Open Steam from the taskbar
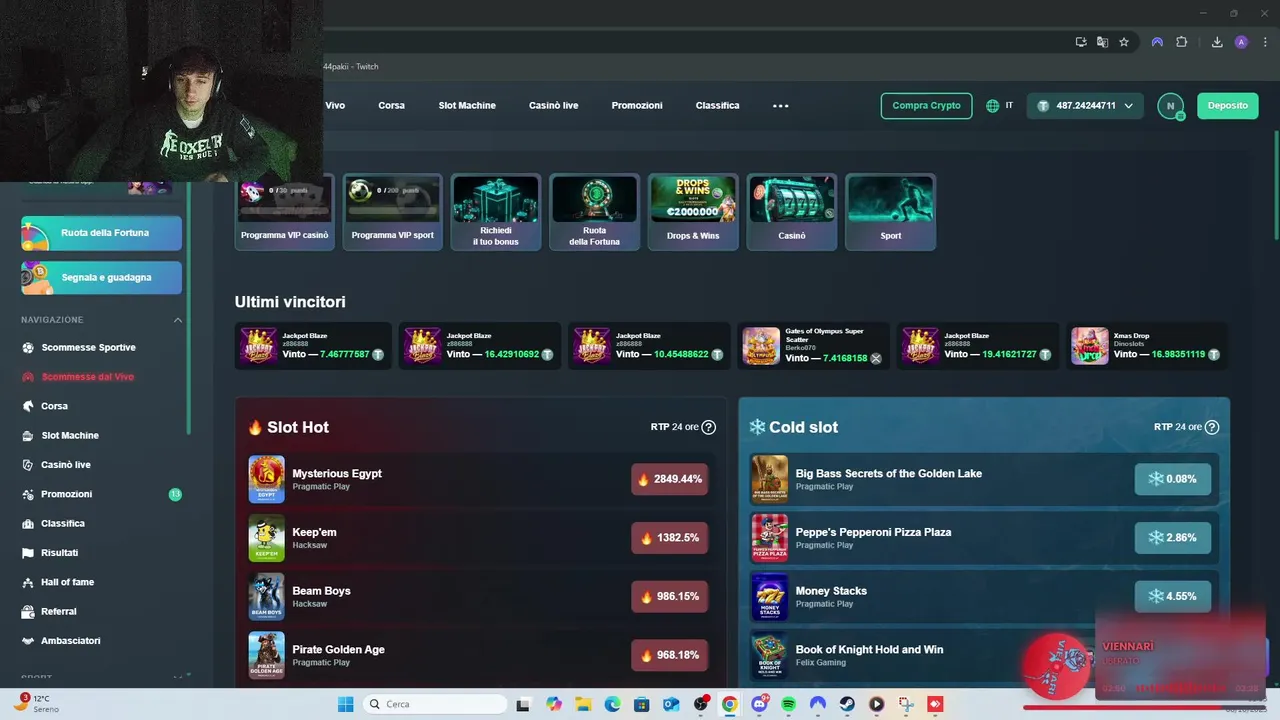This screenshot has height=720, width=1280. (847, 704)
